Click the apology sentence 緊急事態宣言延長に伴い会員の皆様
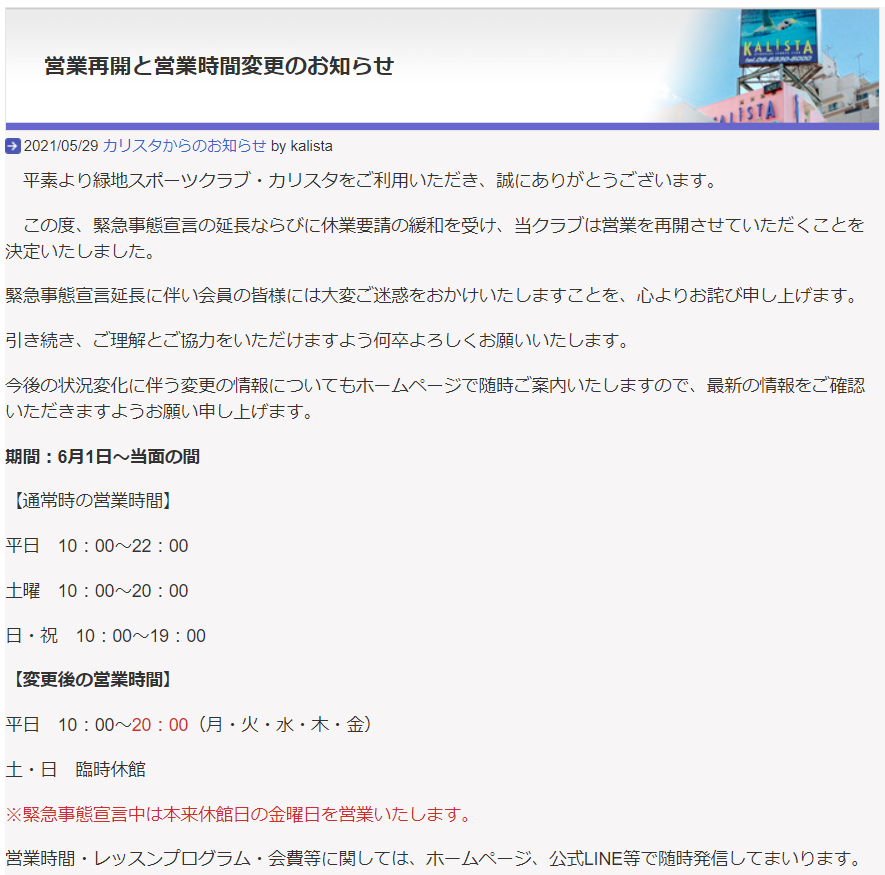The image size is (885, 875). click(x=433, y=295)
